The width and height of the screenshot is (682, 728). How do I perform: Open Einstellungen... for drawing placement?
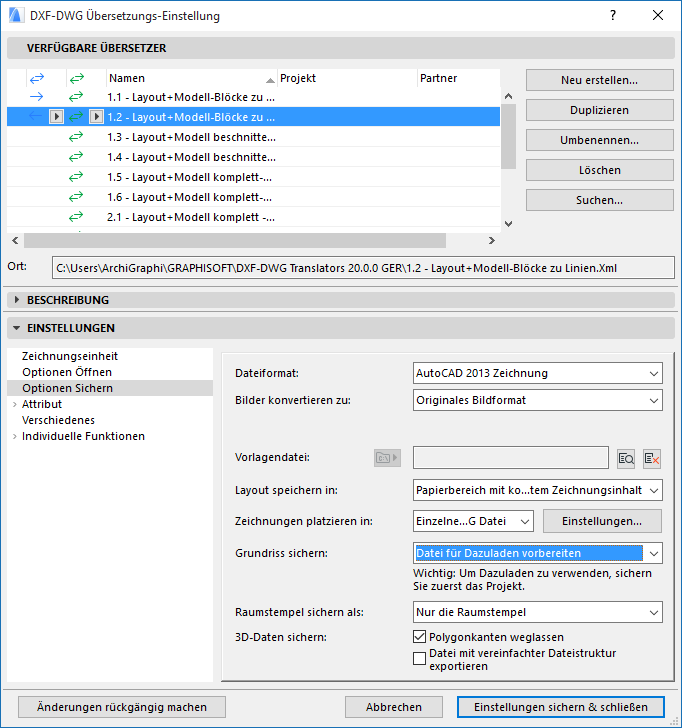pos(602,521)
